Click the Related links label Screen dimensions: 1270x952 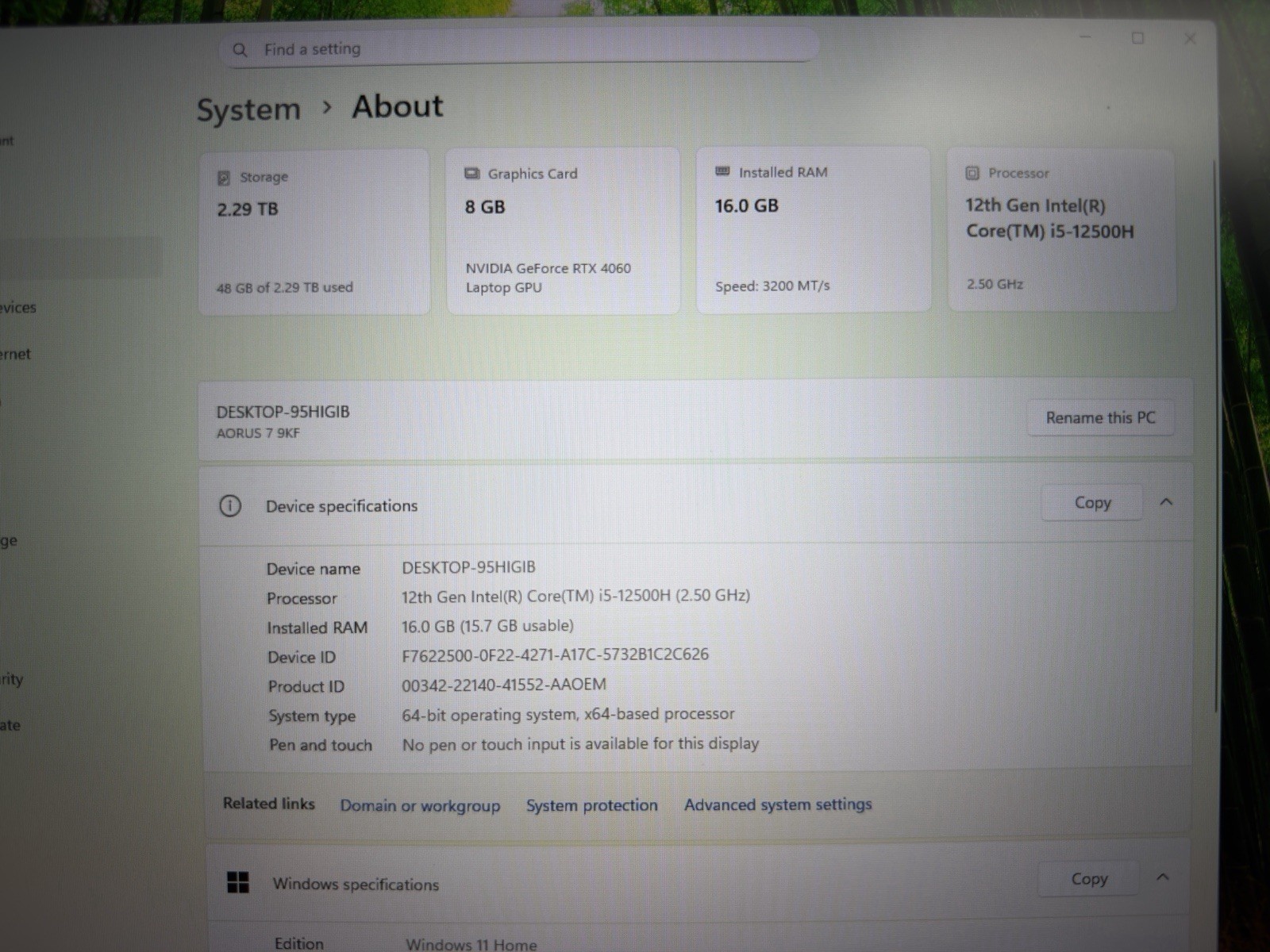click(x=268, y=804)
